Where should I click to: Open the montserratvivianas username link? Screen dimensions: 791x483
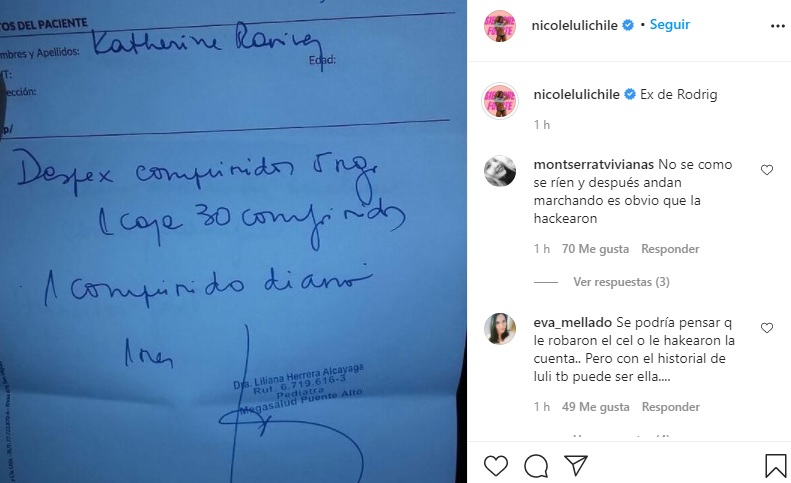pyautogui.click(x=593, y=165)
